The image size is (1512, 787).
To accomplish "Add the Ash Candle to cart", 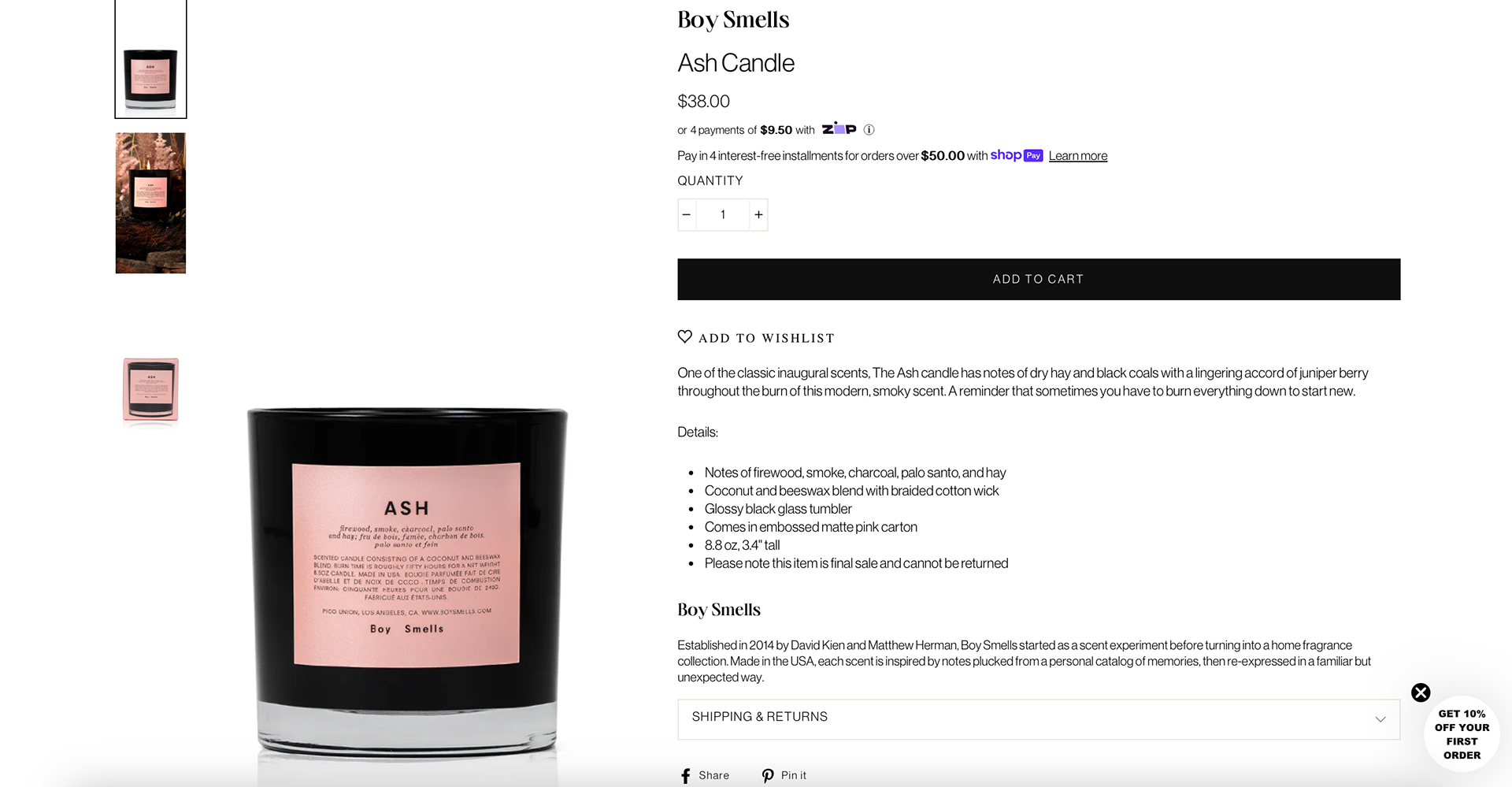I will [1039, 279].
